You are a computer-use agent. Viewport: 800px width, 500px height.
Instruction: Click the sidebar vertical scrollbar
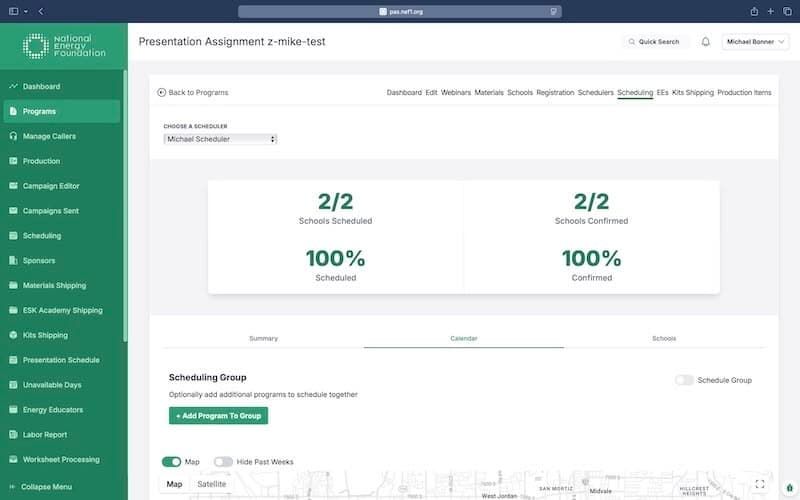(125, 200)
